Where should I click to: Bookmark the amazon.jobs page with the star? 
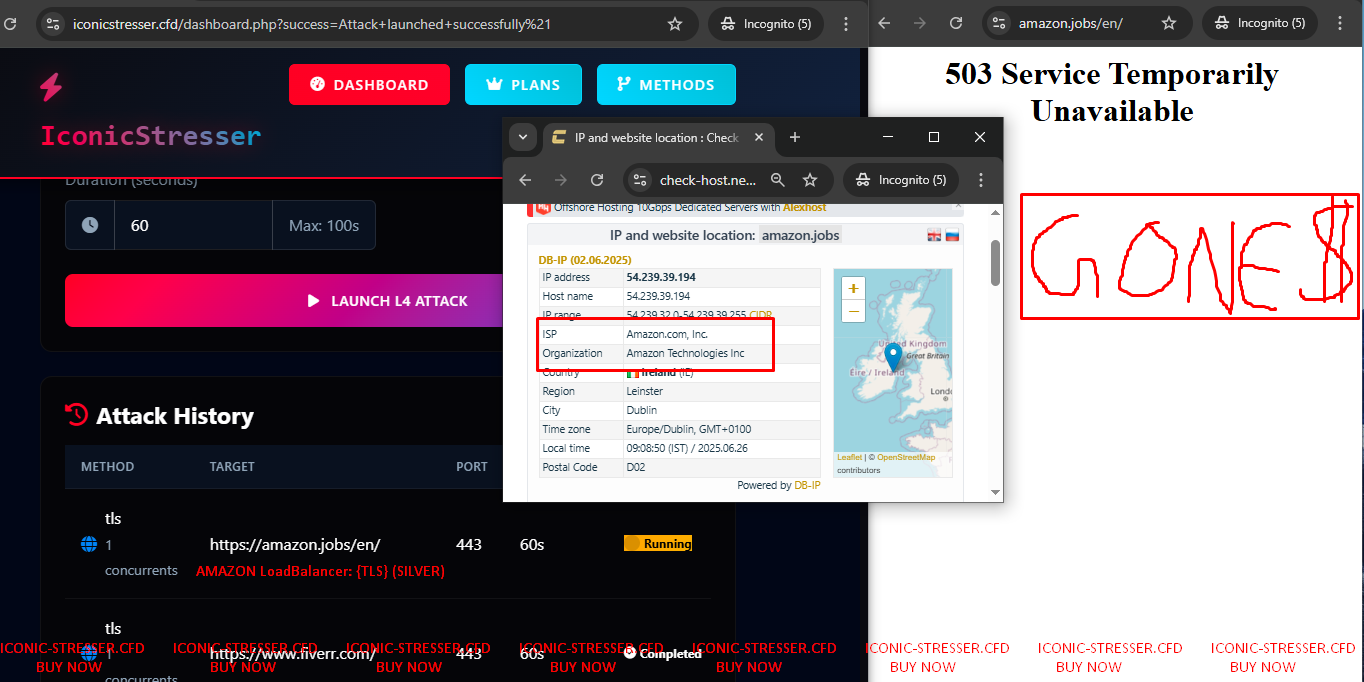1169,23
